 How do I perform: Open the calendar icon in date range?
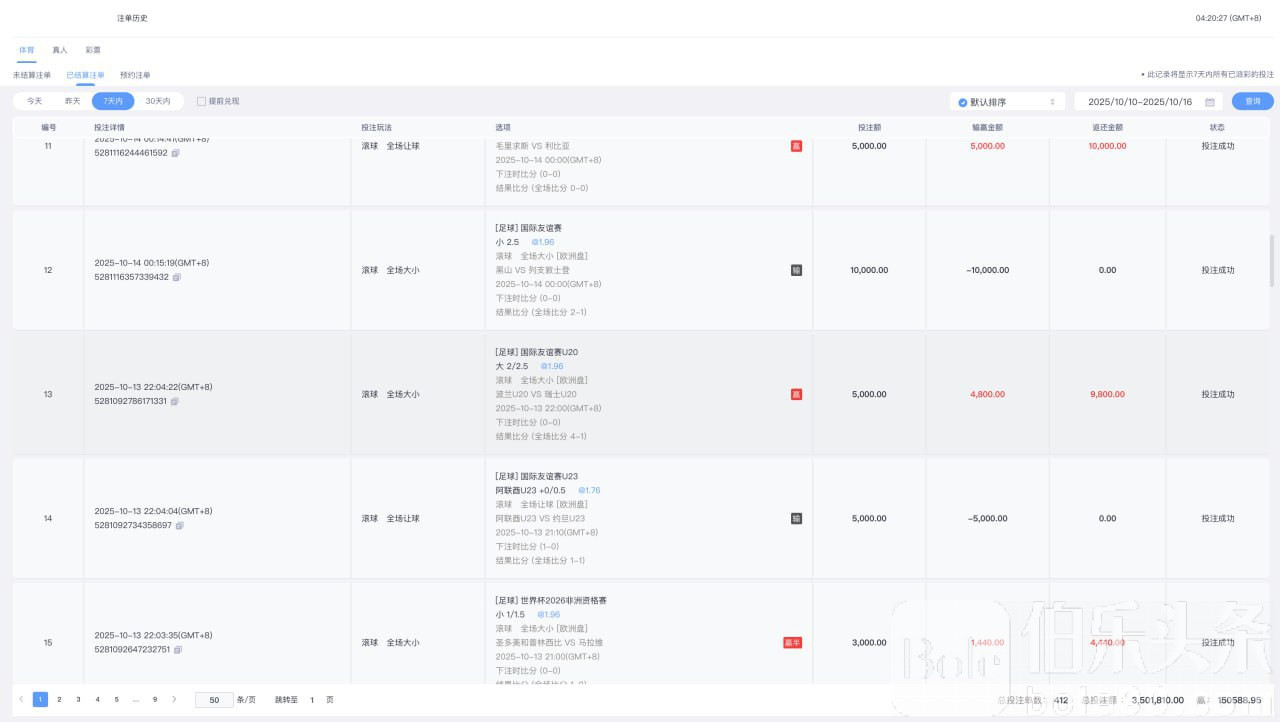[1209, 102]
